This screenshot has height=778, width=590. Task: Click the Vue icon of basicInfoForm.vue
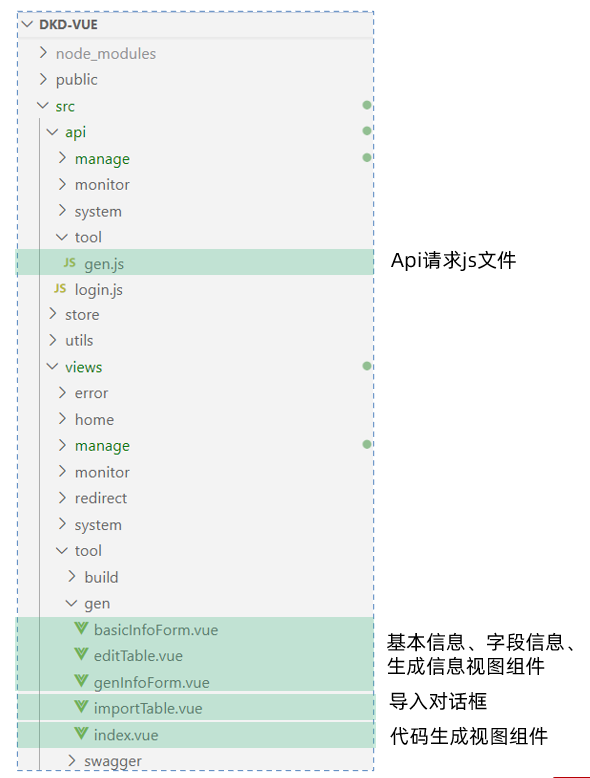point(81,629)
